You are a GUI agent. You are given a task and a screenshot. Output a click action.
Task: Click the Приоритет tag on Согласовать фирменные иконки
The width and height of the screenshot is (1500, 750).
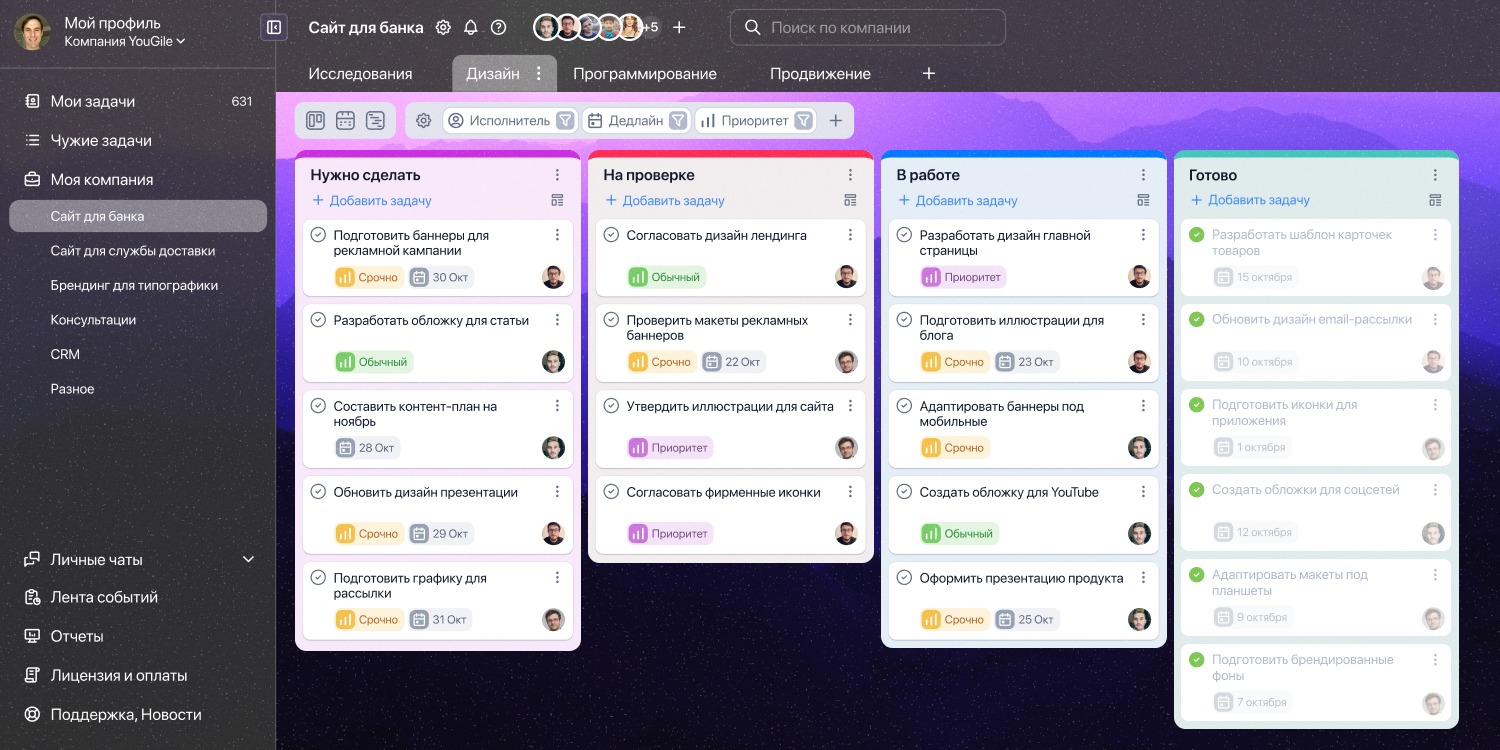point(669,534)
